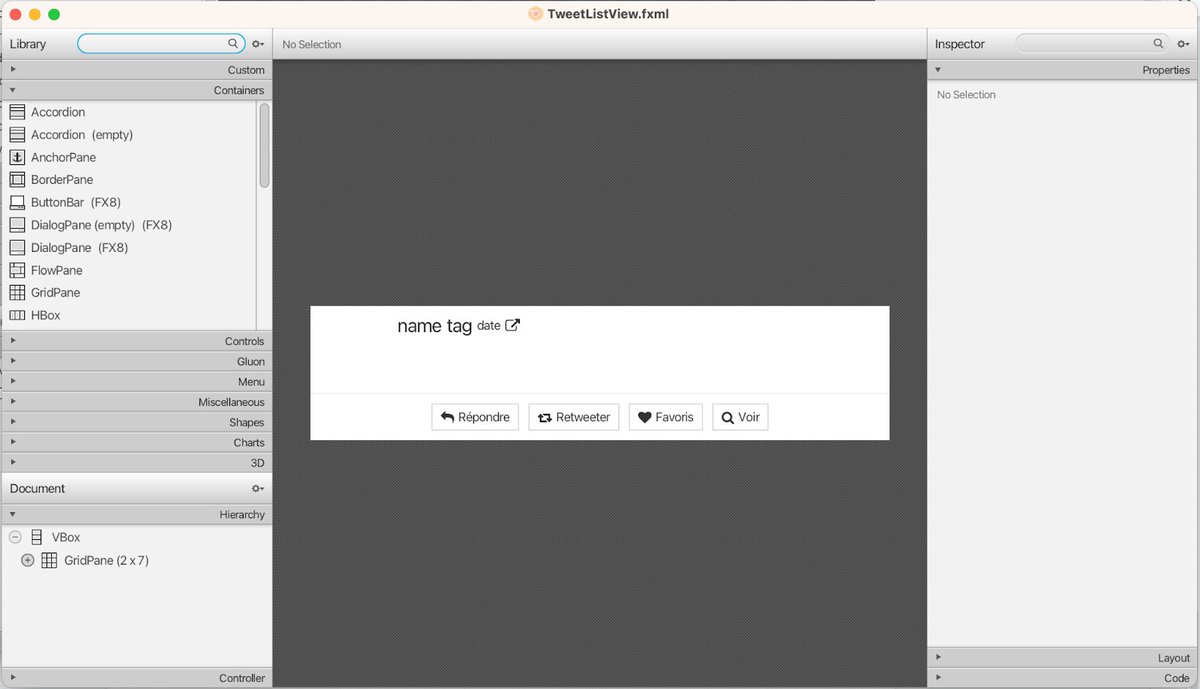The height and width of the screenshot is (689, 1200).
Task: Click the external link icon beside date
Action: (512, 325)
